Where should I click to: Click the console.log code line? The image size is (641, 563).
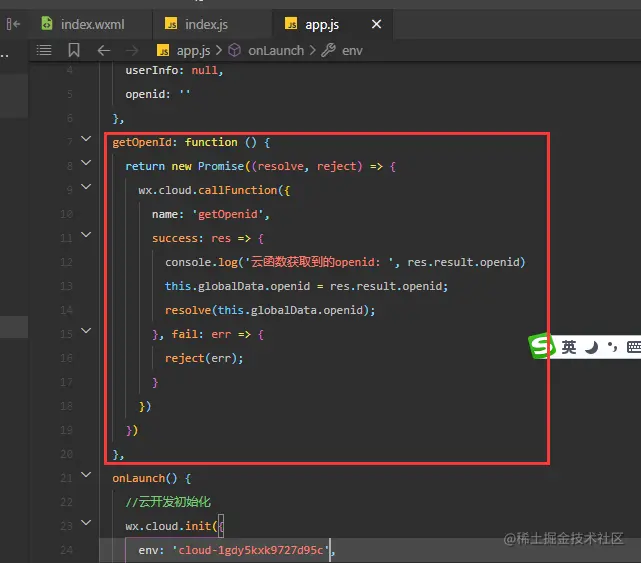[x=345, y=262]
